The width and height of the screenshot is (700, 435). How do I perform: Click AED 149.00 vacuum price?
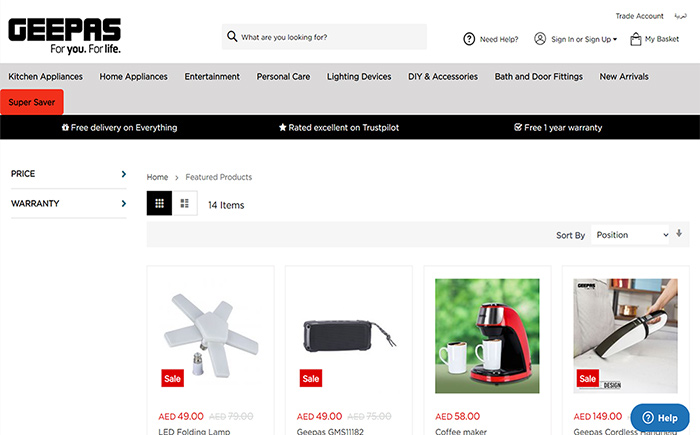pyautogui.click(x=598, y=416)
